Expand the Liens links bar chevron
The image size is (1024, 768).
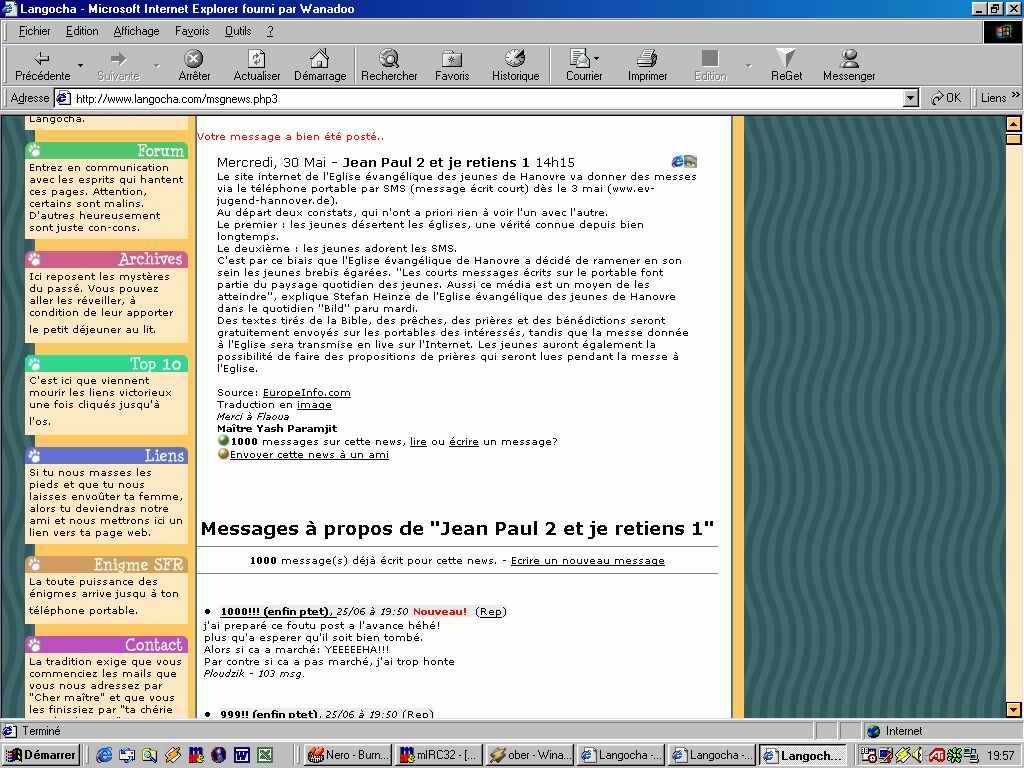coord(1015,97)
